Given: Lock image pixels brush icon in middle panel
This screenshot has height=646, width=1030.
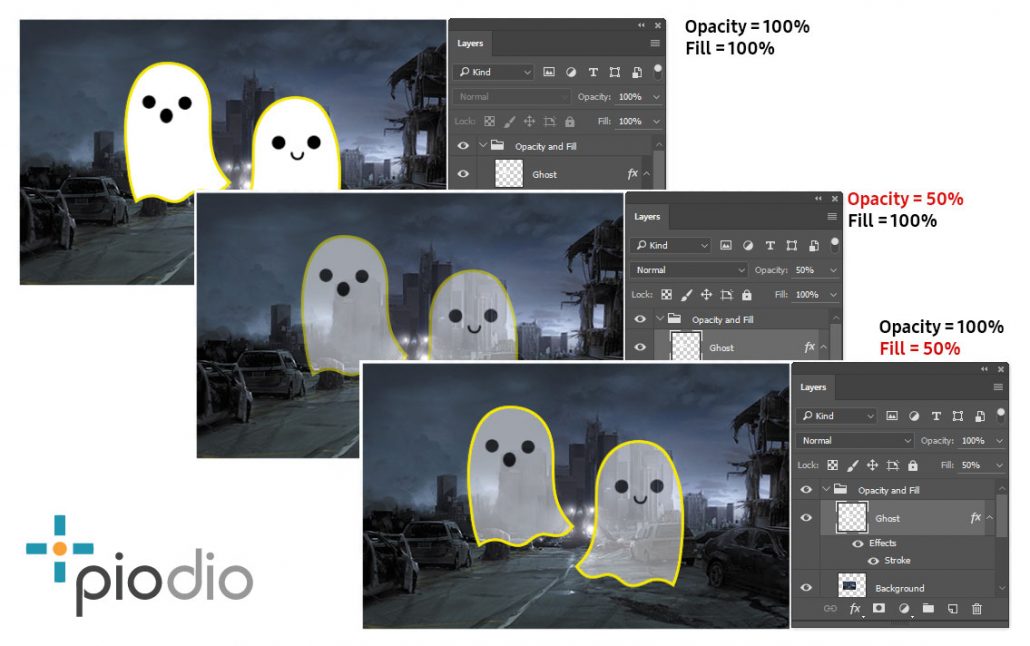Looking at the screenshot, I should (x=686, y=295).
